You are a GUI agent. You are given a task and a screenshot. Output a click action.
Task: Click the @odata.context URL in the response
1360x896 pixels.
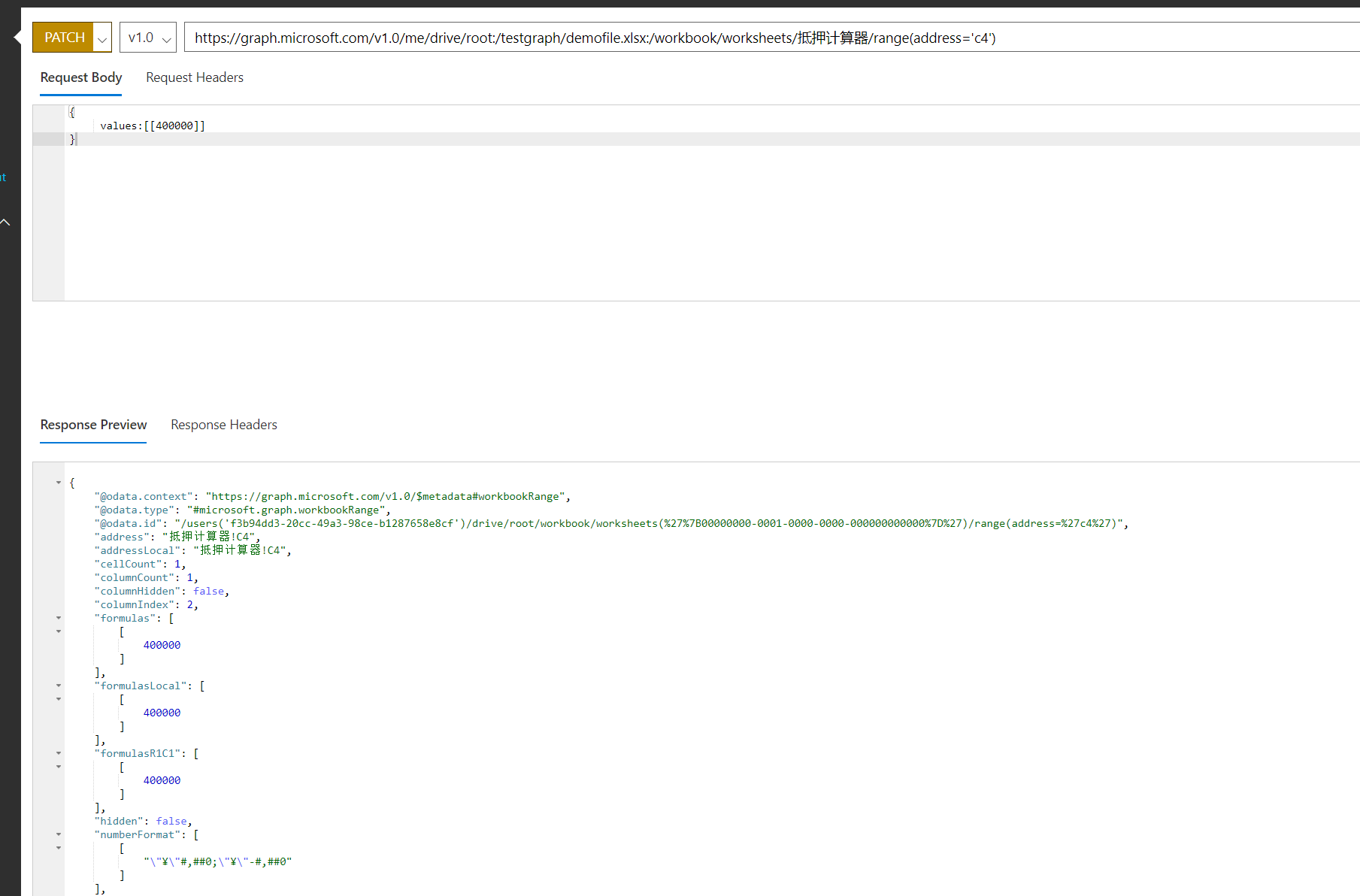click(385, 496)
